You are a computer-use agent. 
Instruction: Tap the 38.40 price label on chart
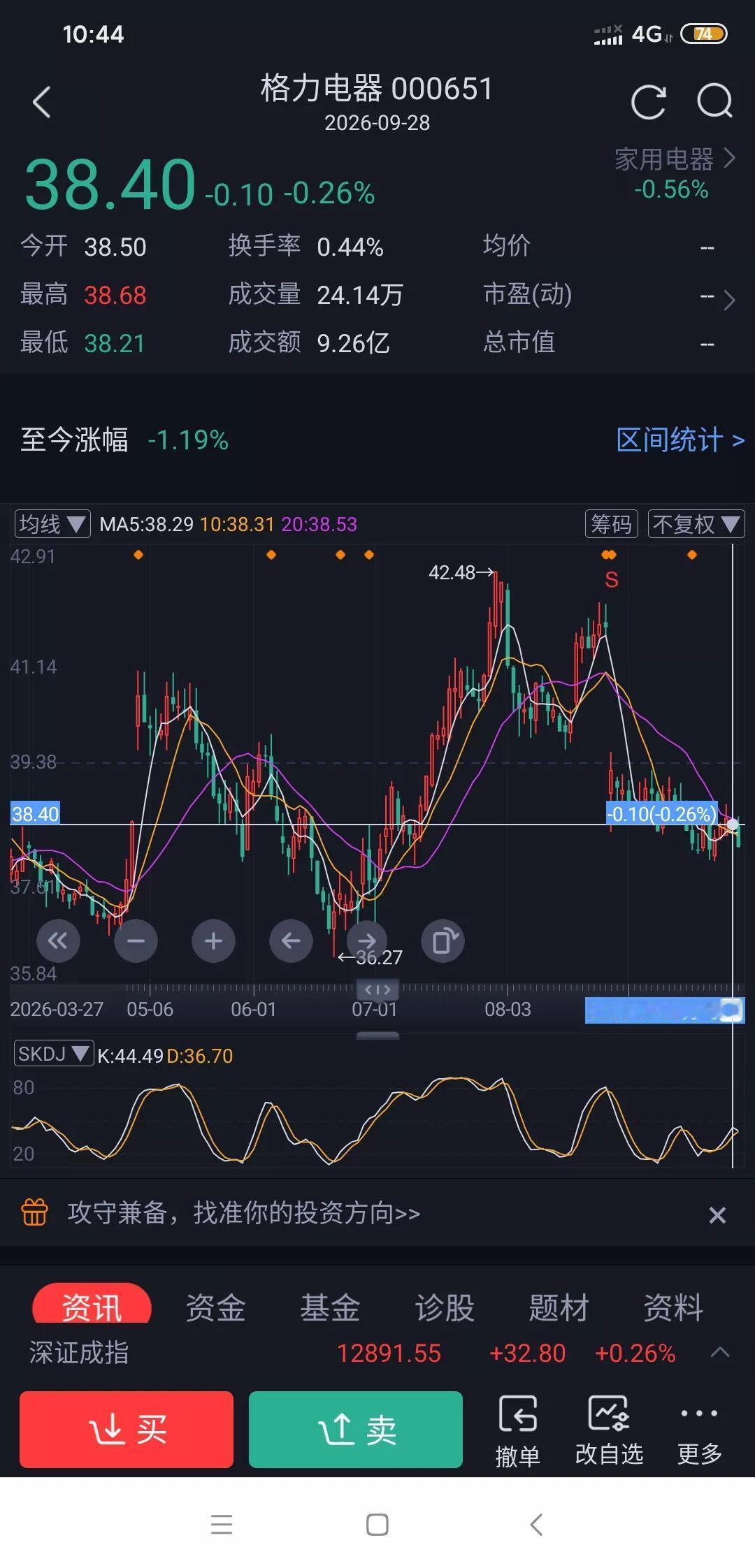click(35, 814)
